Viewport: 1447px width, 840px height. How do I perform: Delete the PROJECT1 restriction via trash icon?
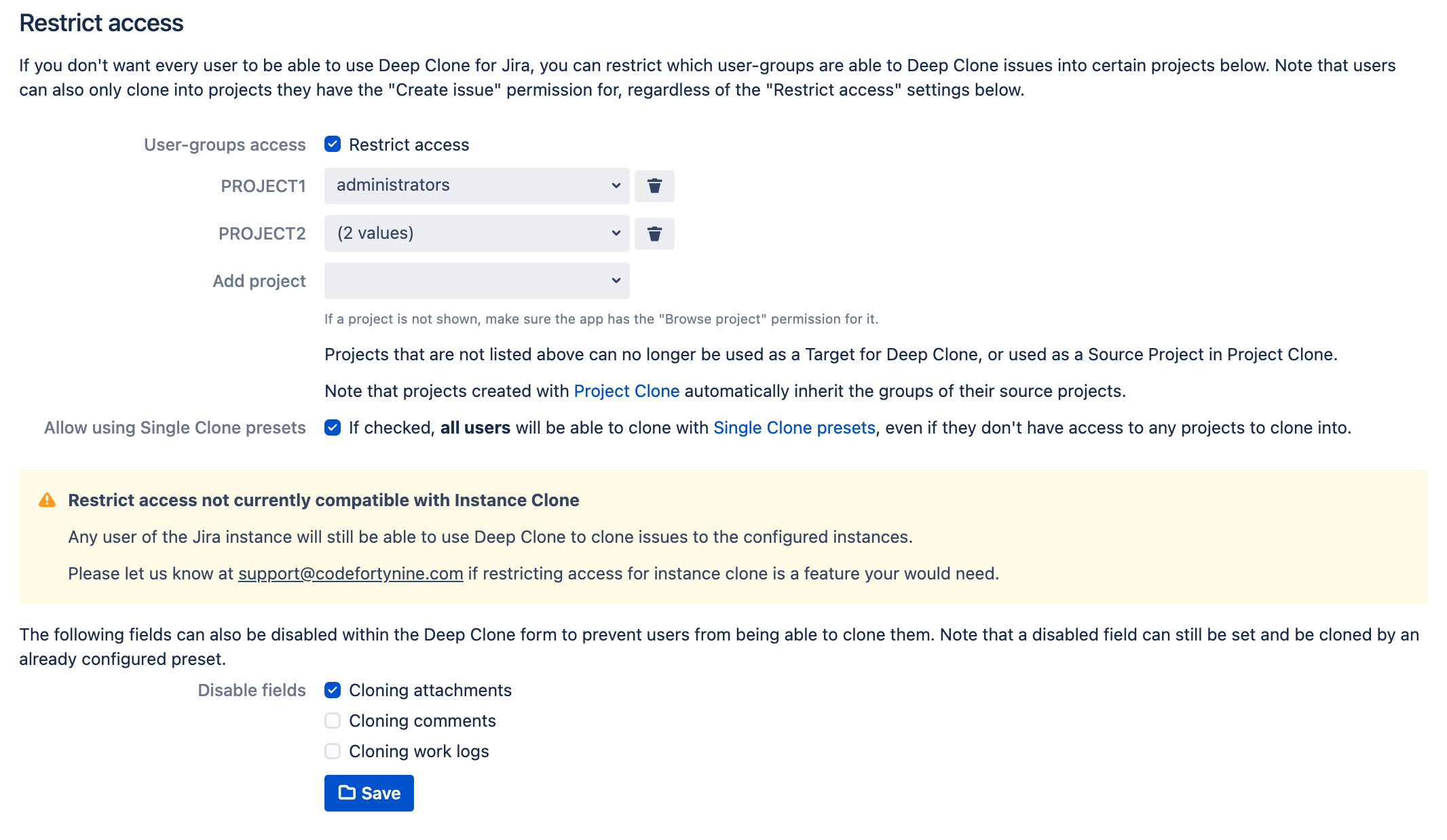[x=654, y=185]
